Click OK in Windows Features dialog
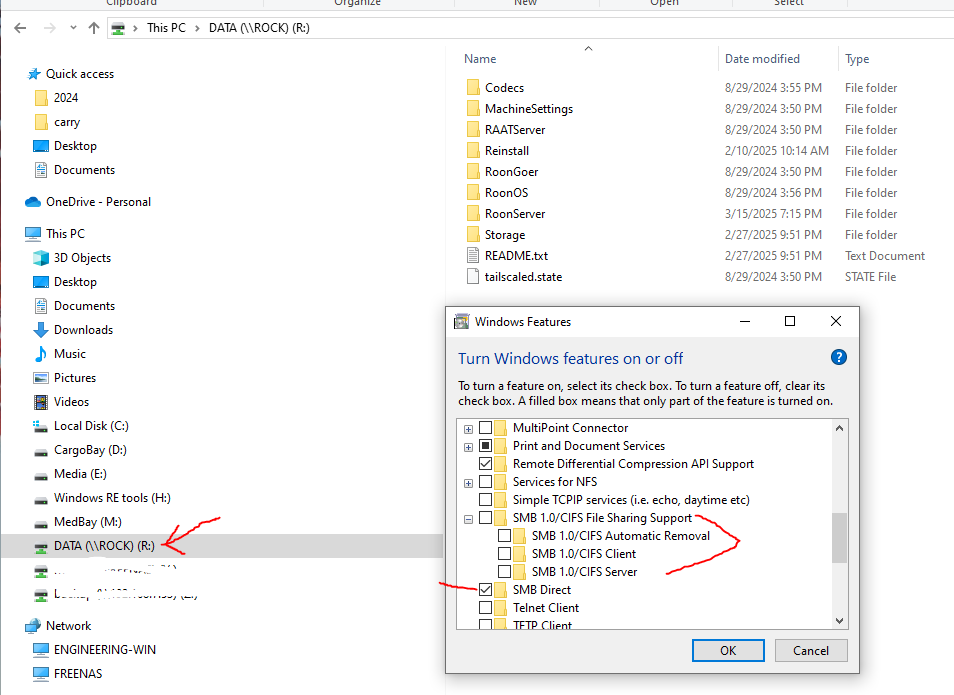 coord(728,651)
